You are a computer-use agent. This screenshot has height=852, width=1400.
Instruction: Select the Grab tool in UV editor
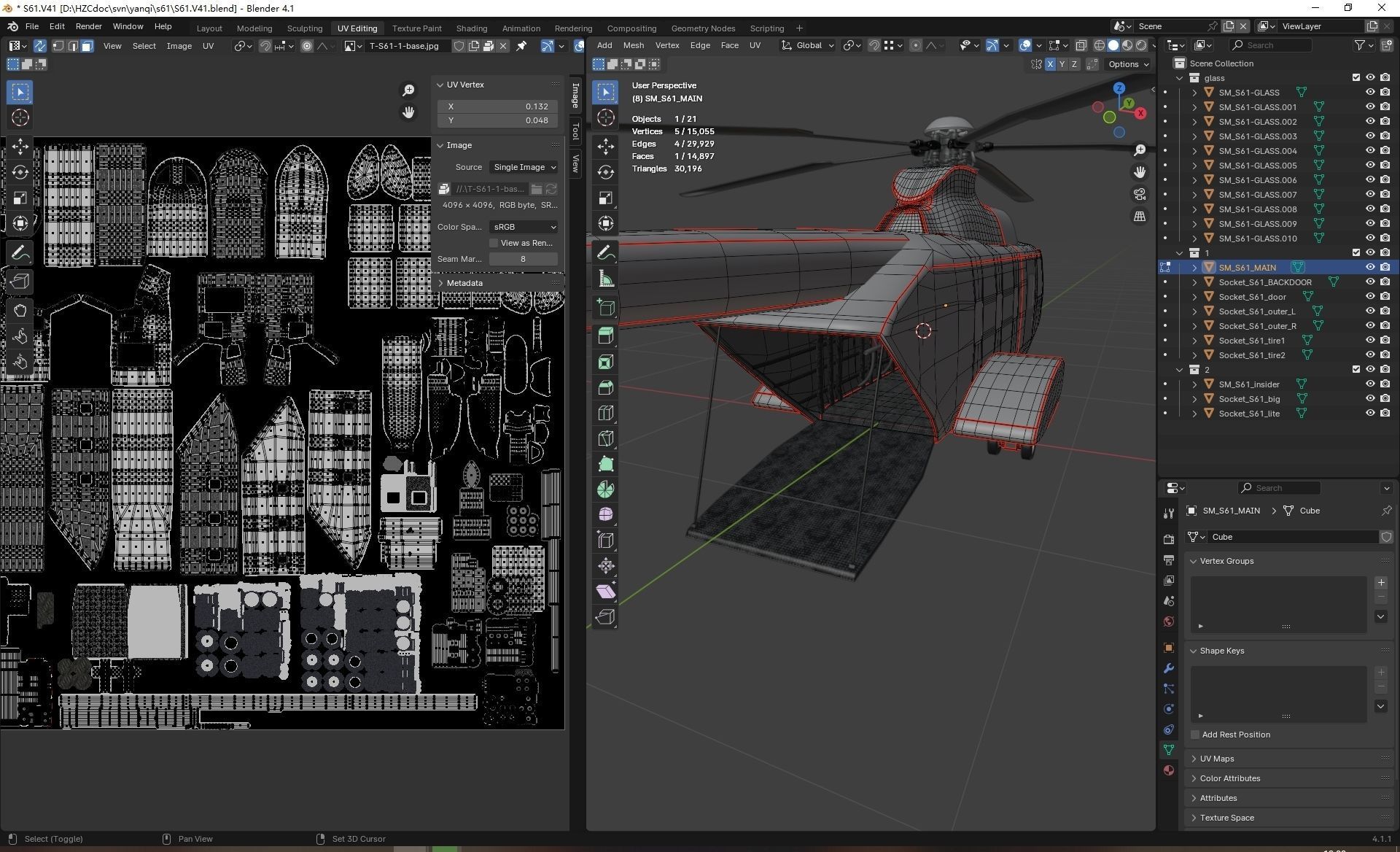(20, 311)
